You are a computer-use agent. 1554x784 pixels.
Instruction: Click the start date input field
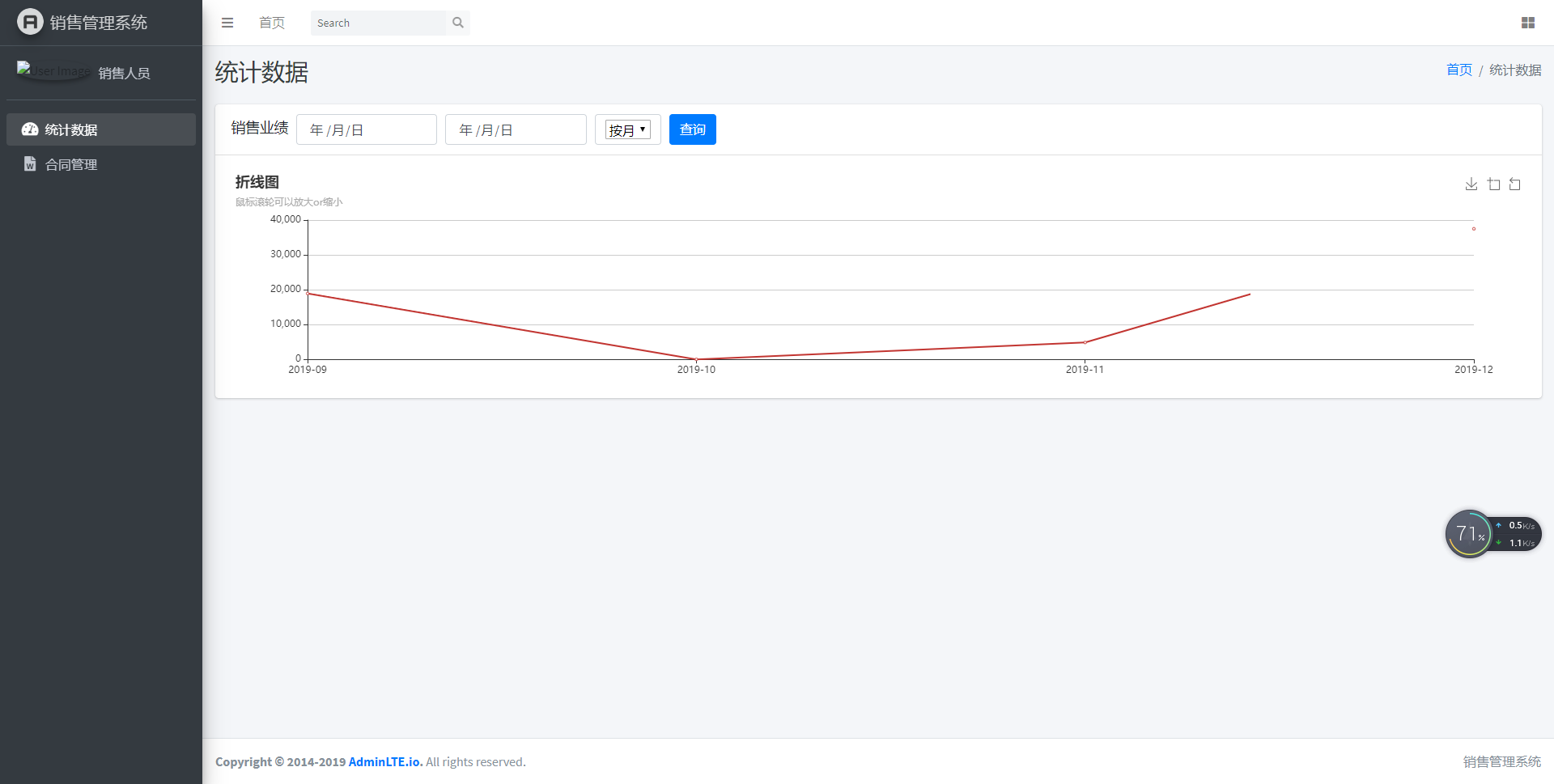click(x=366, y=129)
